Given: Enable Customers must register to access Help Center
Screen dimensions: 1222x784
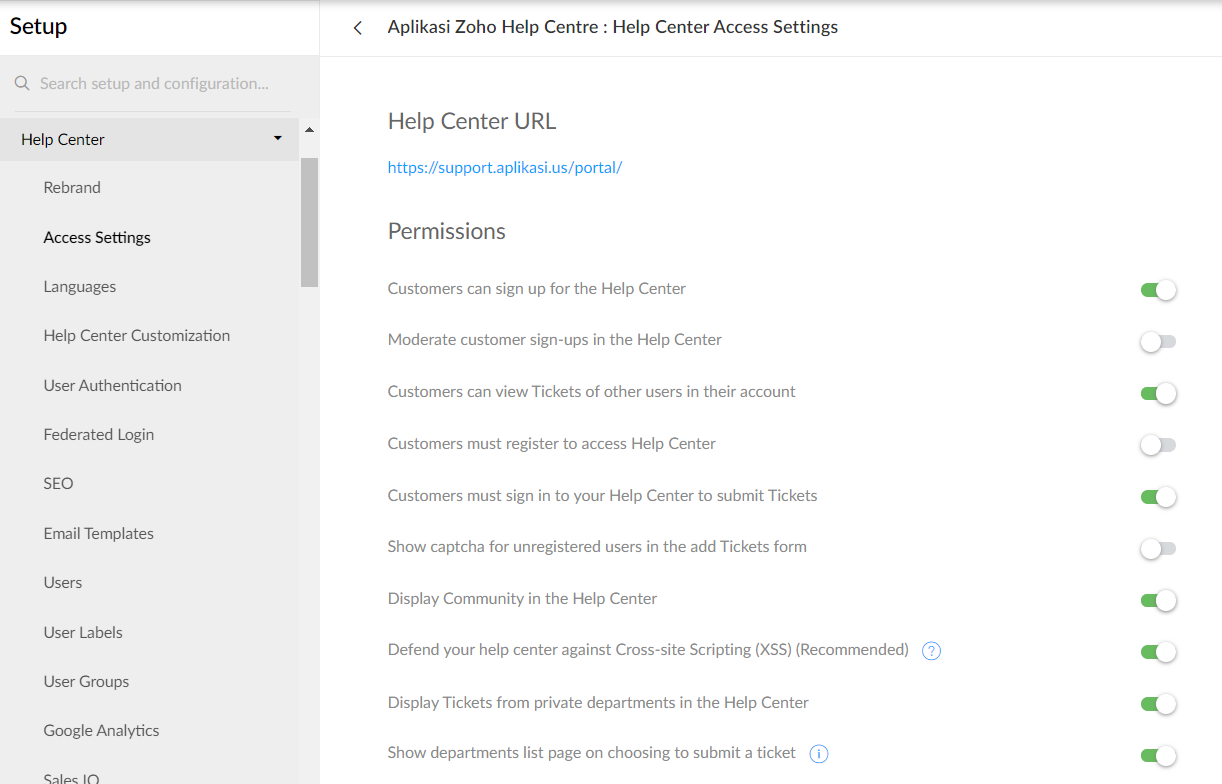Looking at the screenshot, I should coord(1158,445).
